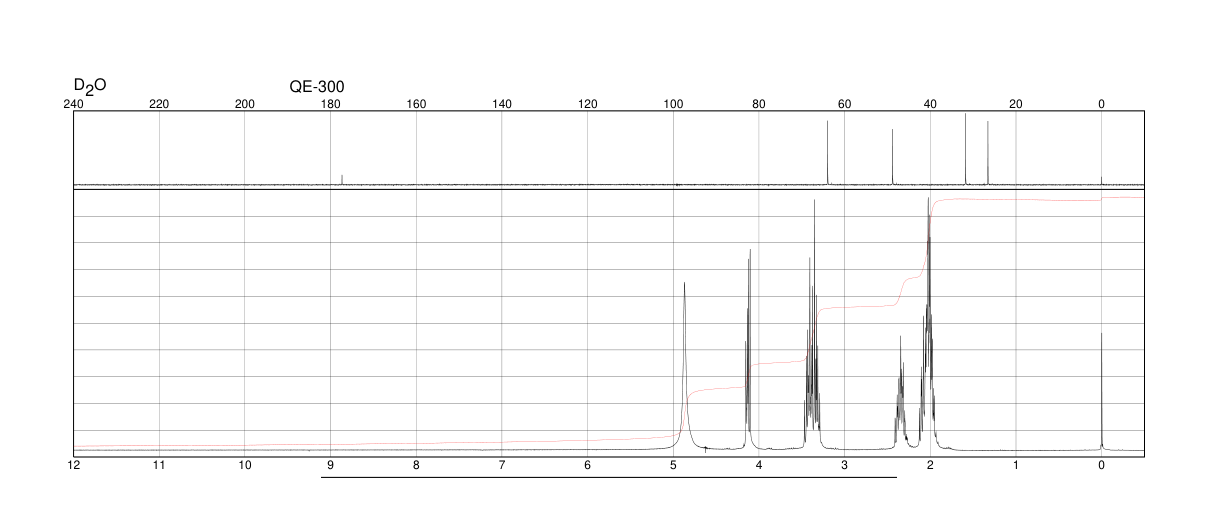Click the 12 ppm proton axis label
Image resolution: width=1224 pixels, height=528 pixels.
pyautogui.click(x=74, y=466)
